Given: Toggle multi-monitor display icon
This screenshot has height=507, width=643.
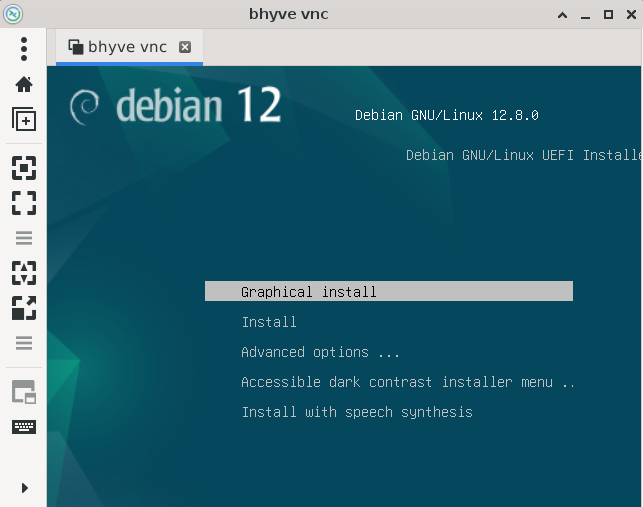Looking at the screenshot, I should pyautogui.click(x=24, y=392).
